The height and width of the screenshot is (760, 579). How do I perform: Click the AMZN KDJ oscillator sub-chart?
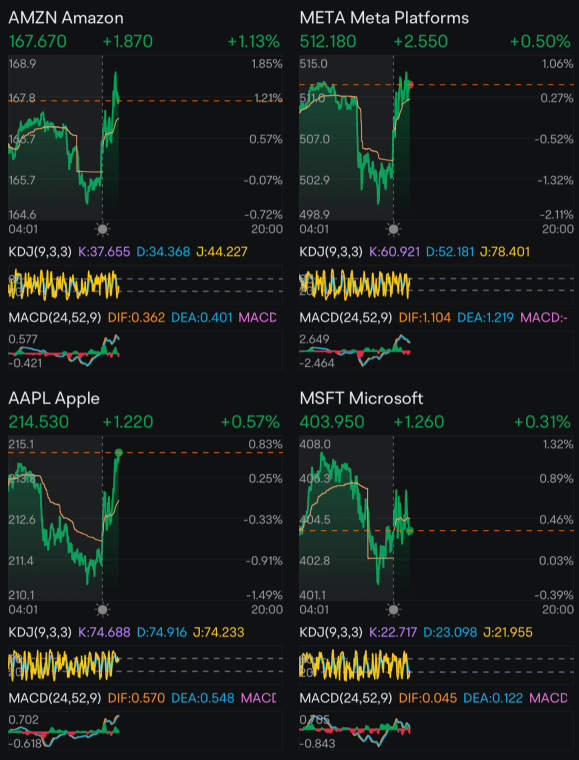pos(145,285)
